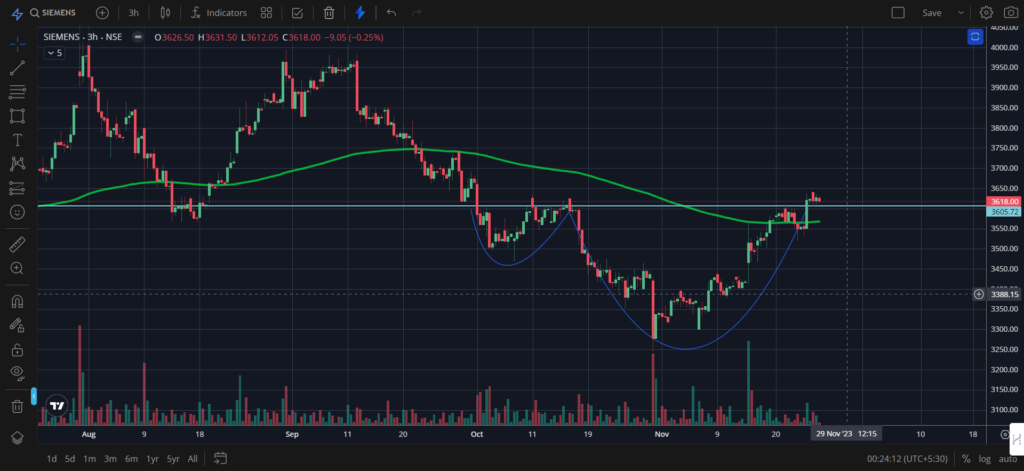
Task: Open the 3h timeframe selector
Action: pyautogui.click(x=133, y=12)
